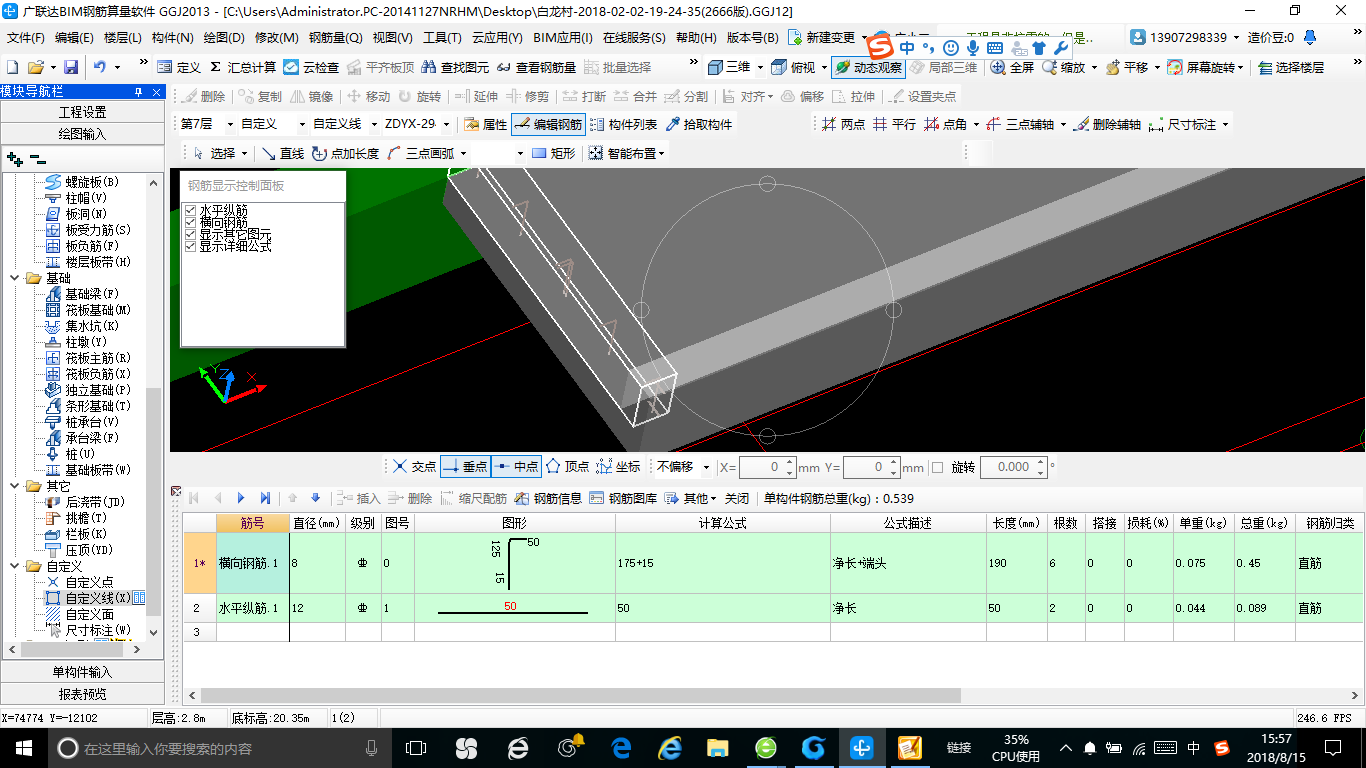
Task: Open 云检查 cloud check tool
Action: (311, 67)
